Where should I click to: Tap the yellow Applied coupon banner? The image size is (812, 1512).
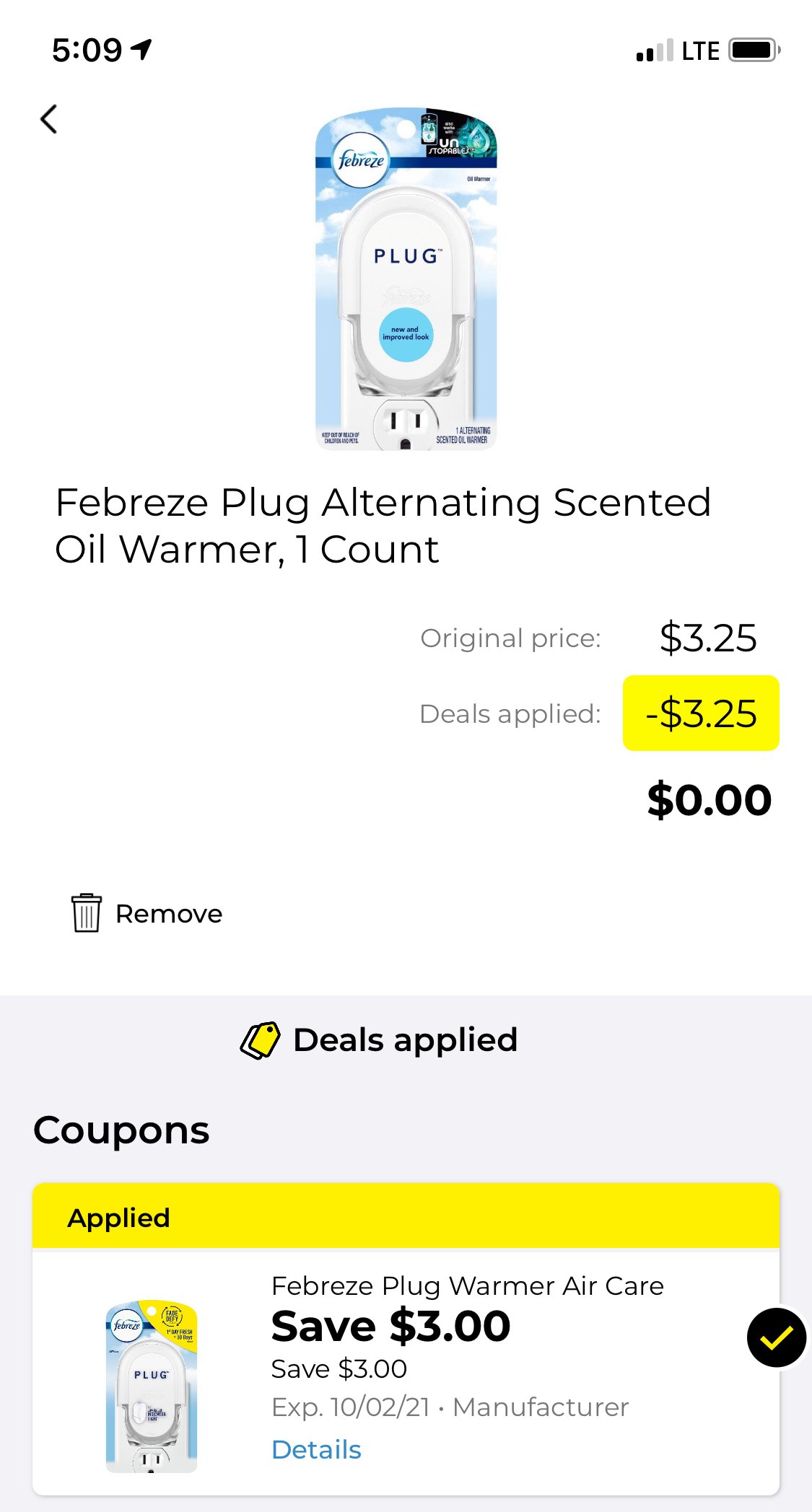pyautogui.click(x=406, y=1217)
